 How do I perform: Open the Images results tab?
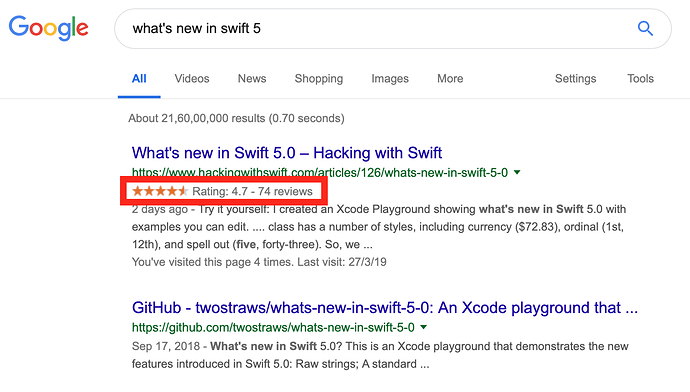click(x=390, y=79)
